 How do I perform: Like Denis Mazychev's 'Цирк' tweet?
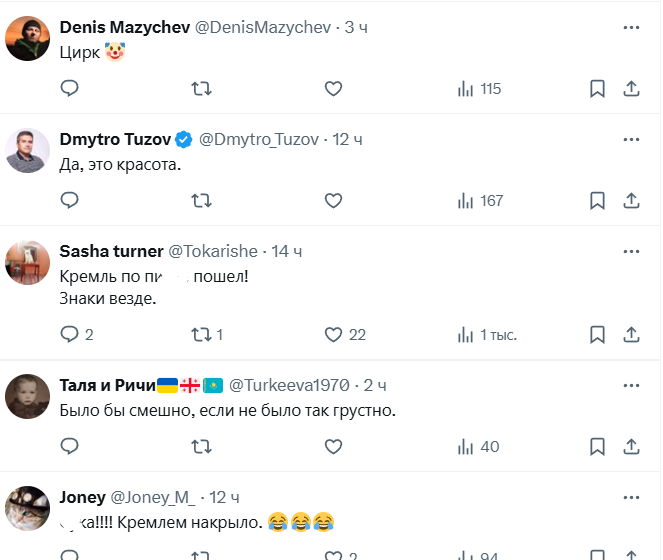coord(334,89)
